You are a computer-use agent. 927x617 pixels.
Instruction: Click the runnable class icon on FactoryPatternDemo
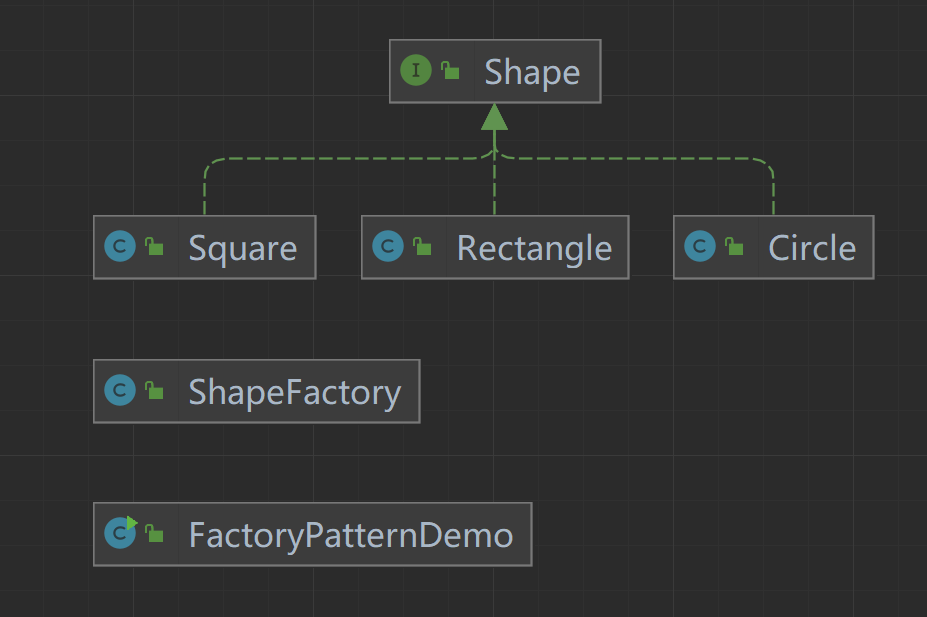[120, 534]
